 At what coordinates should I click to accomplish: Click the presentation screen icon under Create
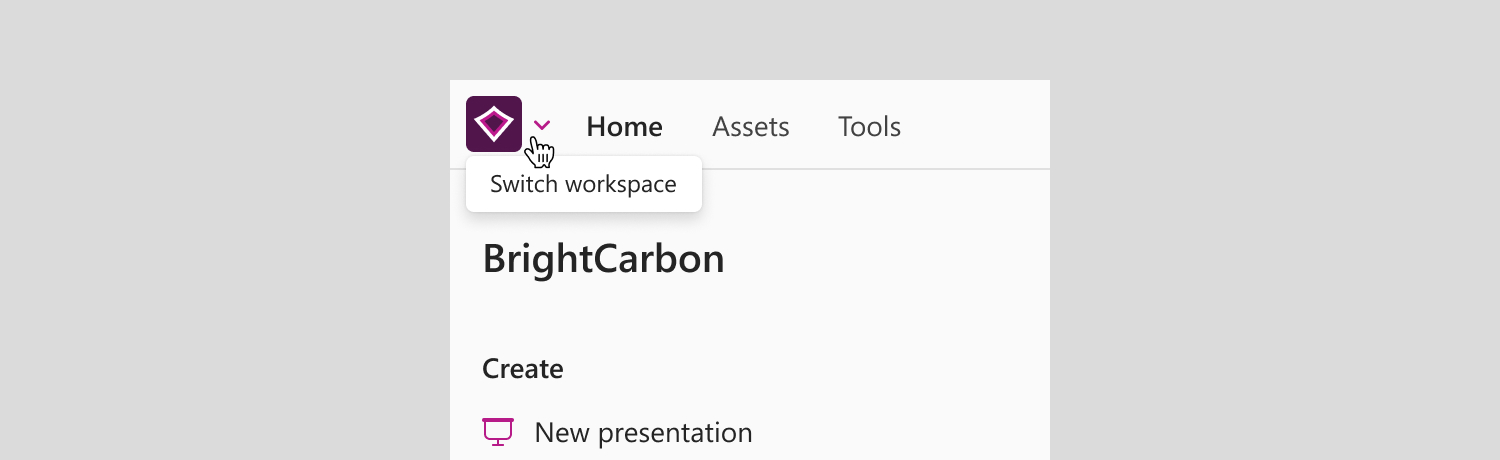498,432
